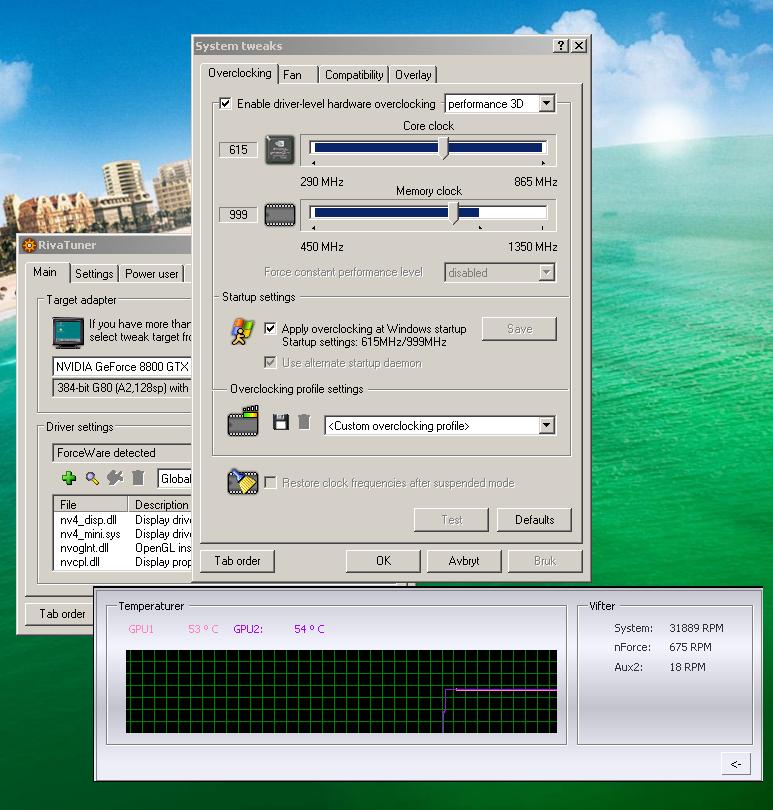Screen dimensions: 773x810
Task: Delete overclocking profile with trash icon
Action: click(x=304, y=422)
